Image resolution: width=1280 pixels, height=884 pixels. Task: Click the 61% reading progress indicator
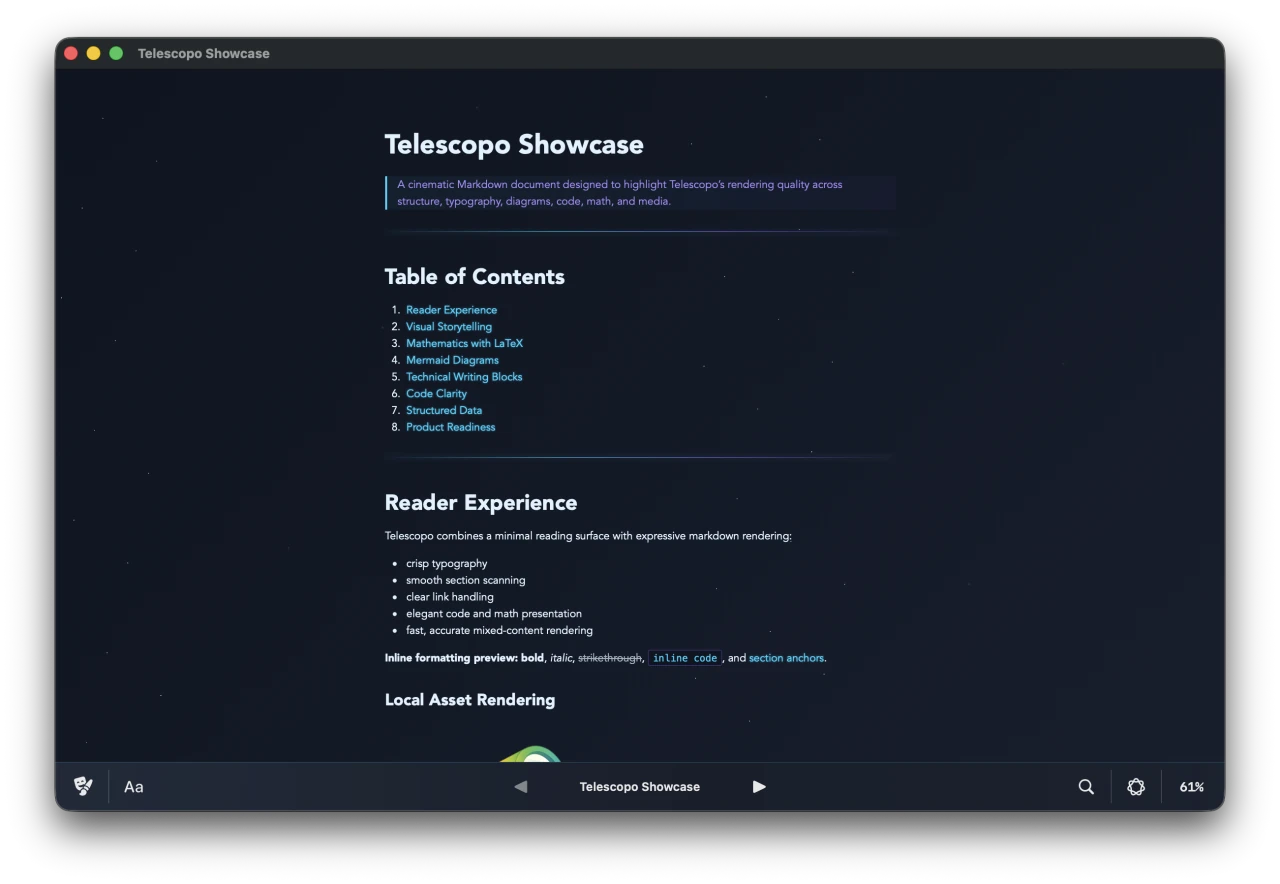pyautogui.click(x=1191, y=787)
